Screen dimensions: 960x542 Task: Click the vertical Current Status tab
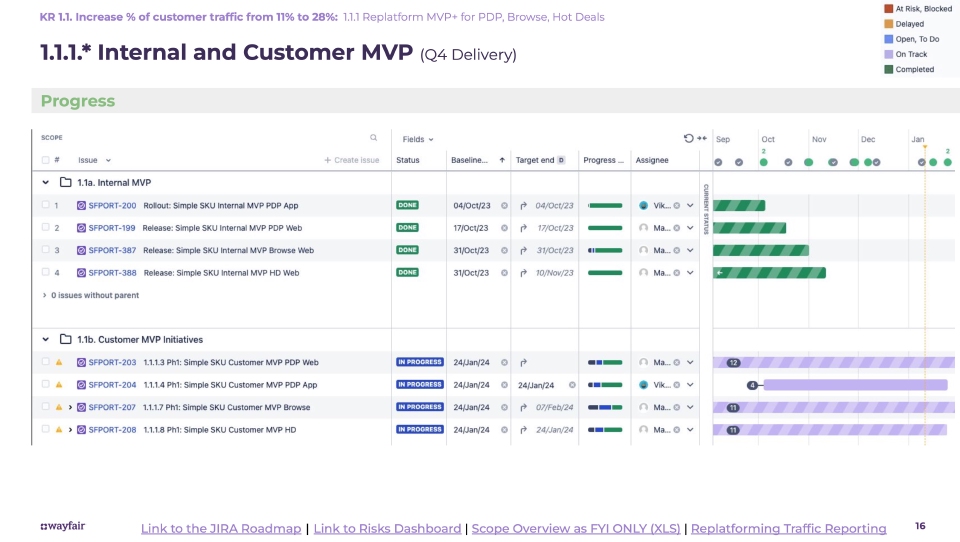(706, 209)
